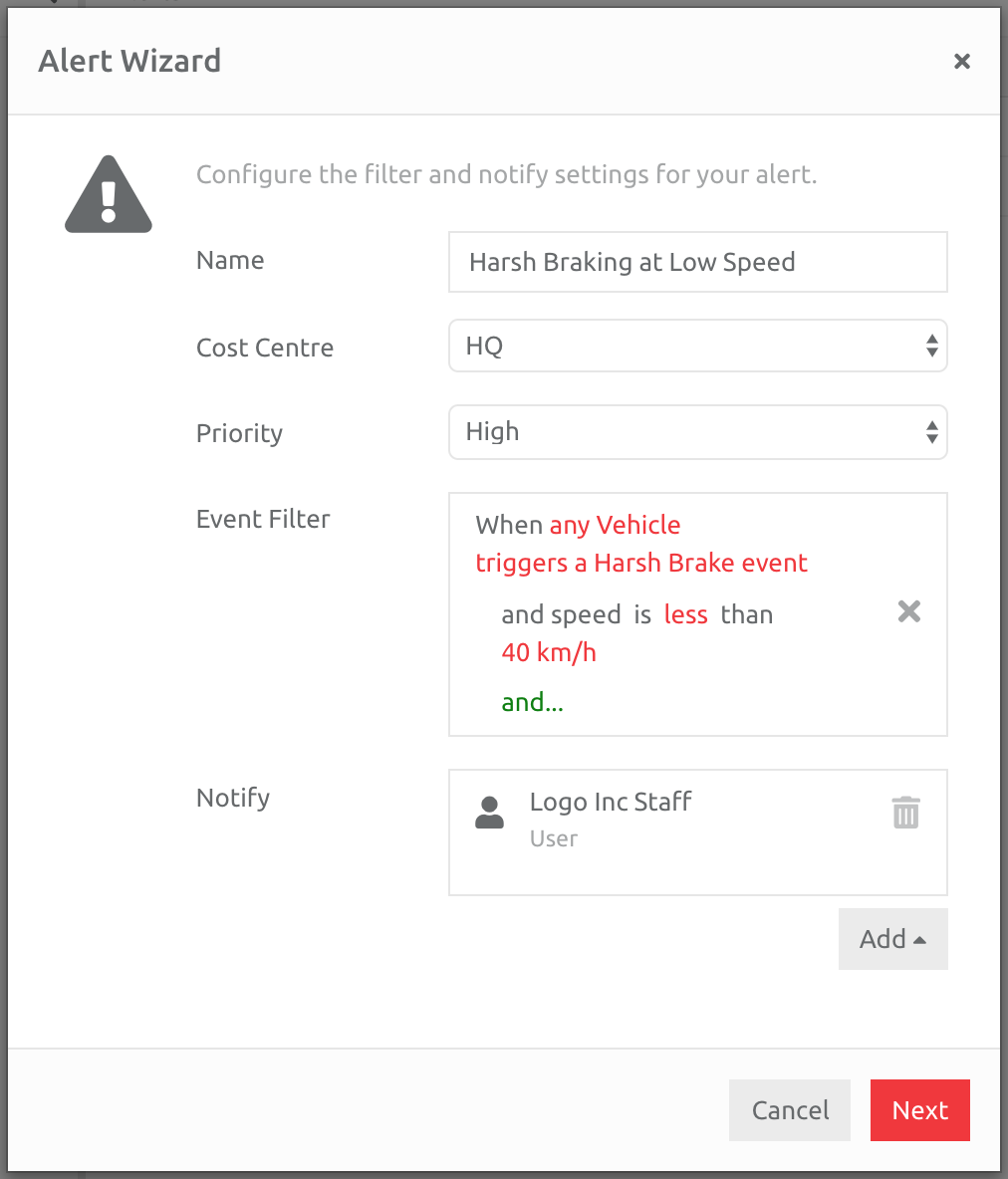Click the X to remove the speed condition
Screen dimensions: 1008x1179
[x=908, y=612]
